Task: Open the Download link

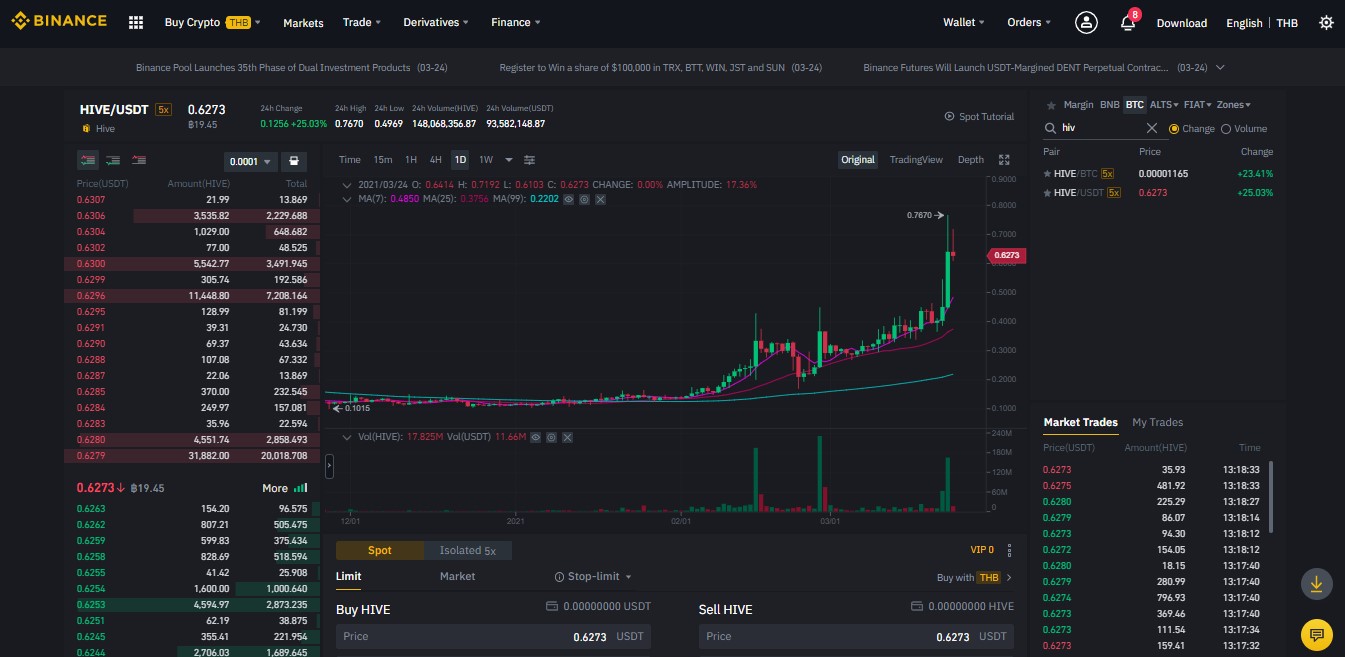Action: (x=1182, y=22)
